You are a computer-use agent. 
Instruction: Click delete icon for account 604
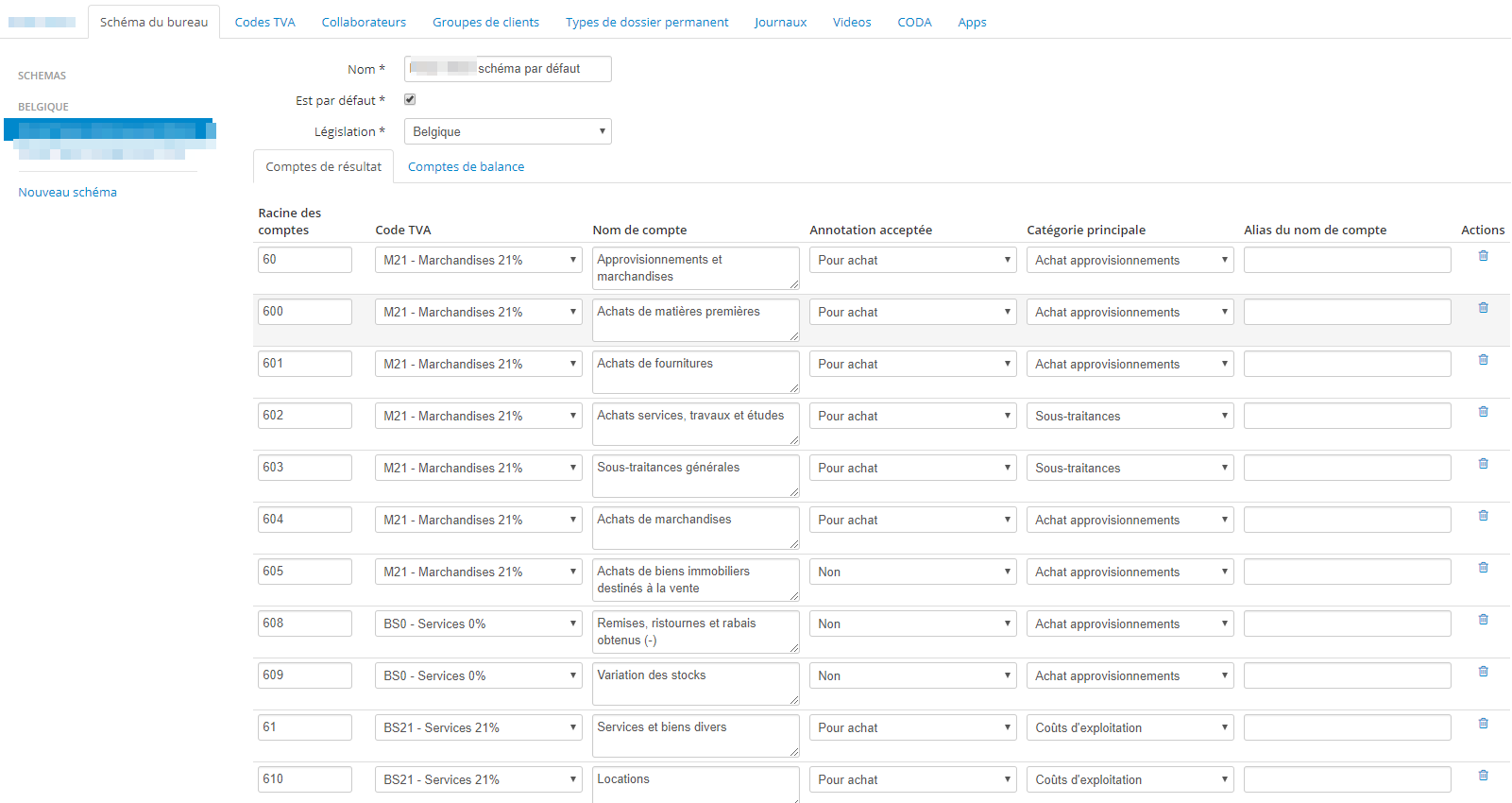point(1483,516)
